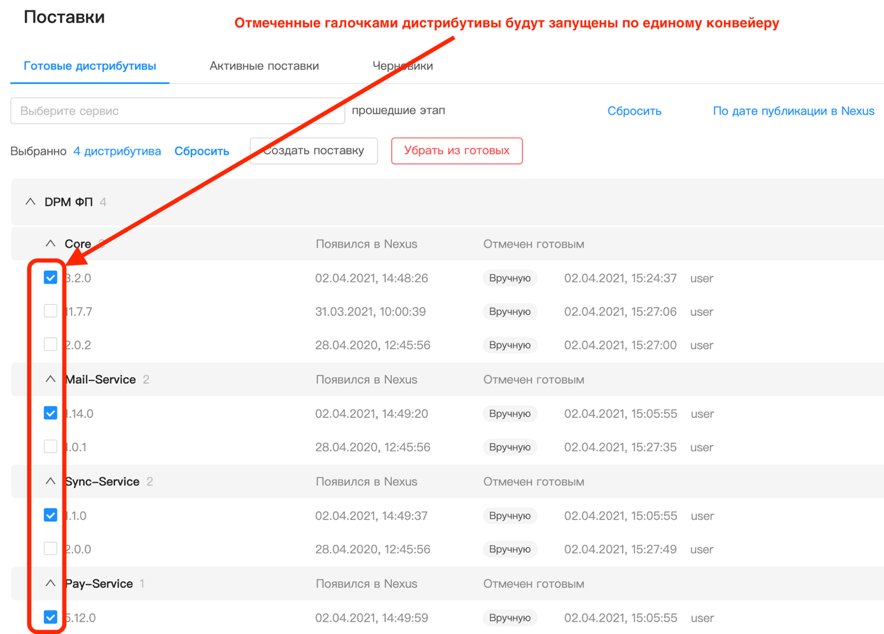Check Core distribution published 28.04.2020

click(x=50, y=345)
